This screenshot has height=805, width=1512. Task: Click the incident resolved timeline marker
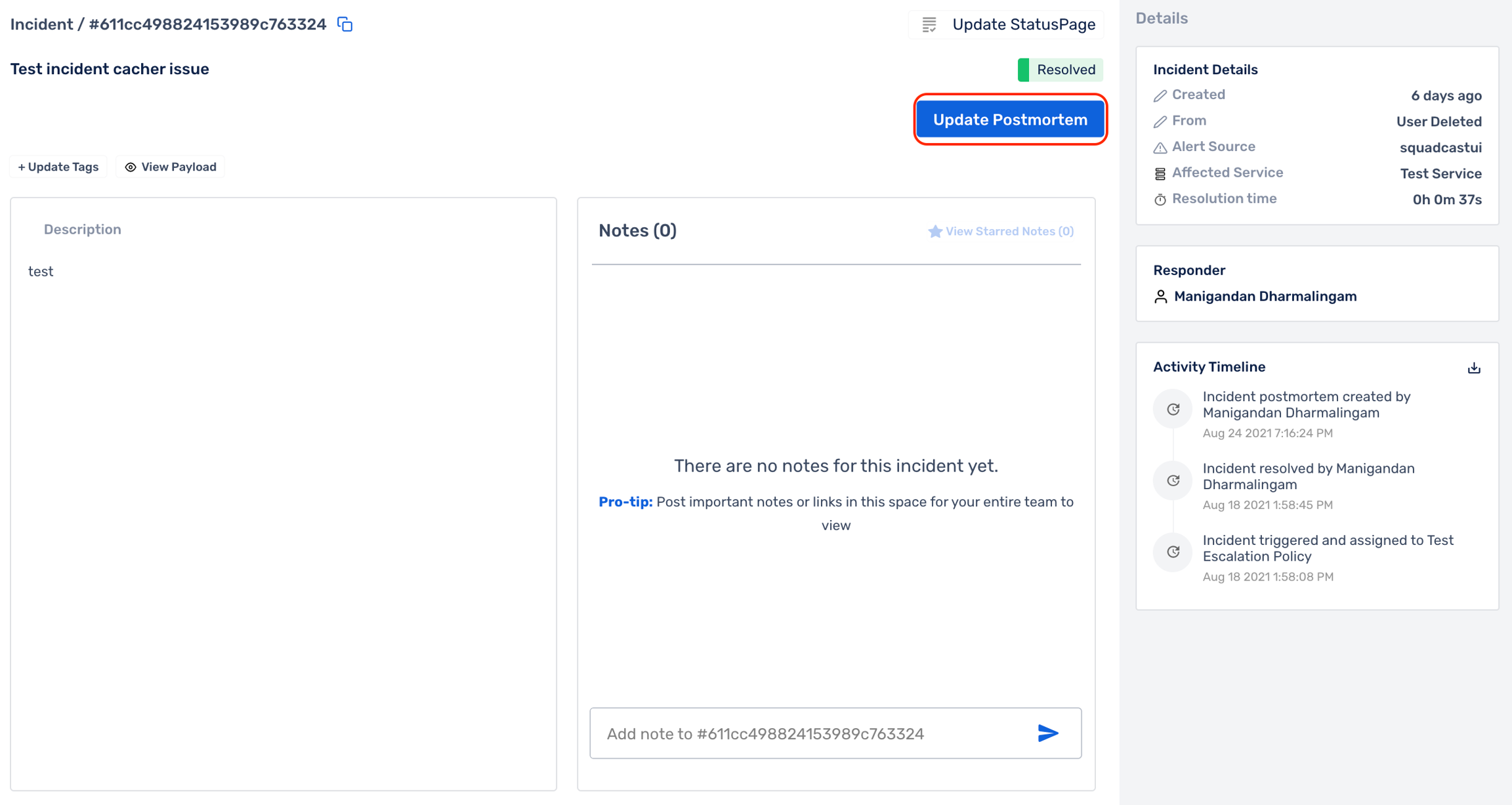pos(1173,481)
